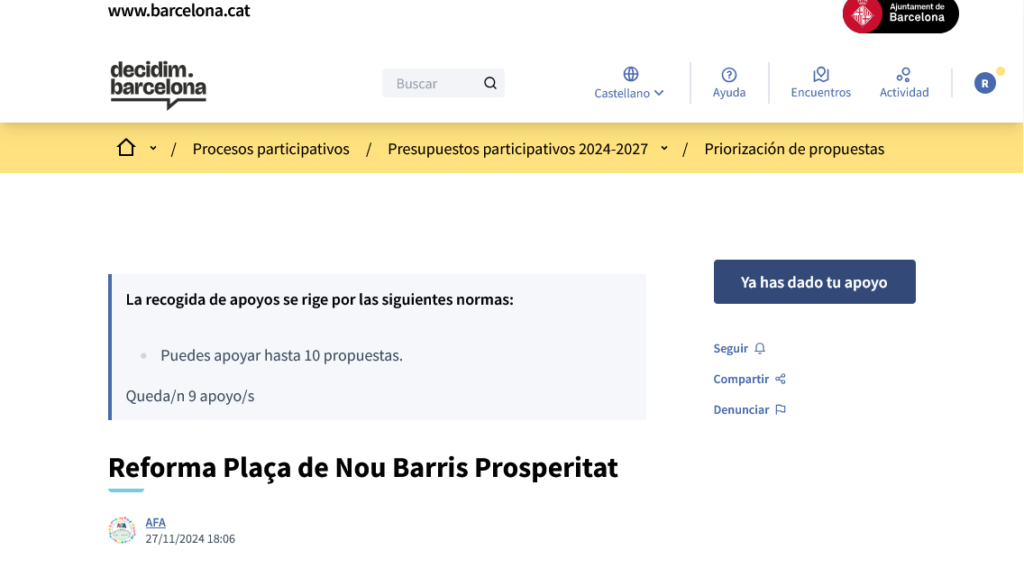Click the Ajuntament de Barcelona logo
The width and height of the screenshot is (1024, 568).
(x=900, y=15)
